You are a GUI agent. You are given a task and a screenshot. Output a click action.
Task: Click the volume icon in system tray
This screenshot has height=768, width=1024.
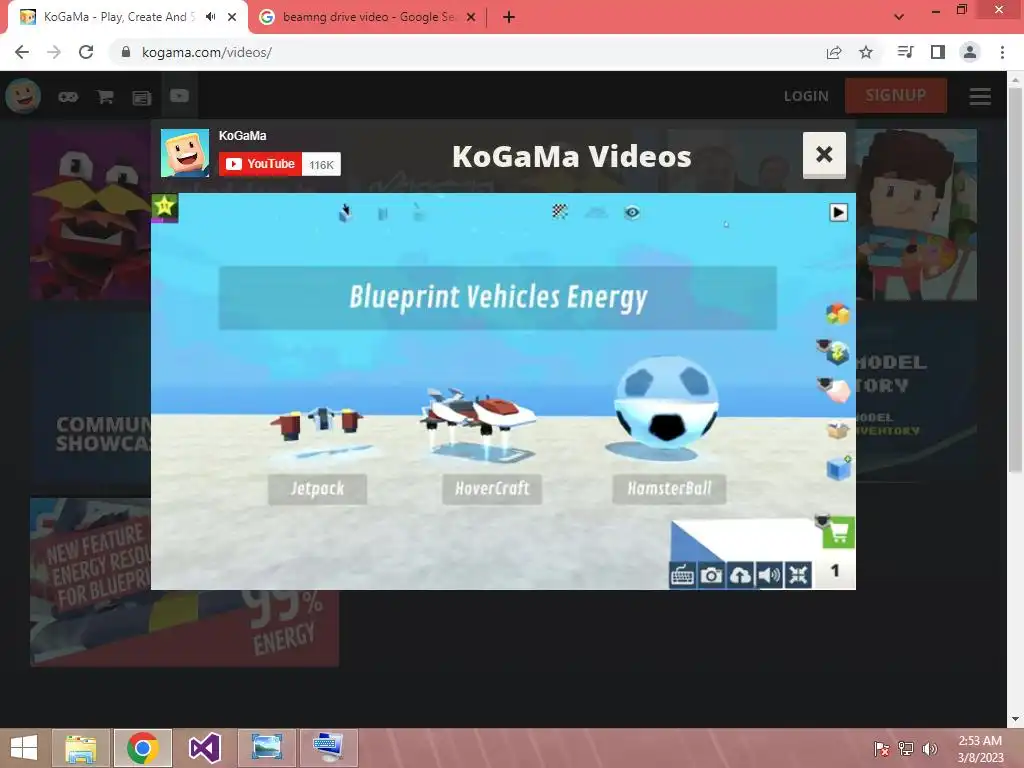(930, 748)
